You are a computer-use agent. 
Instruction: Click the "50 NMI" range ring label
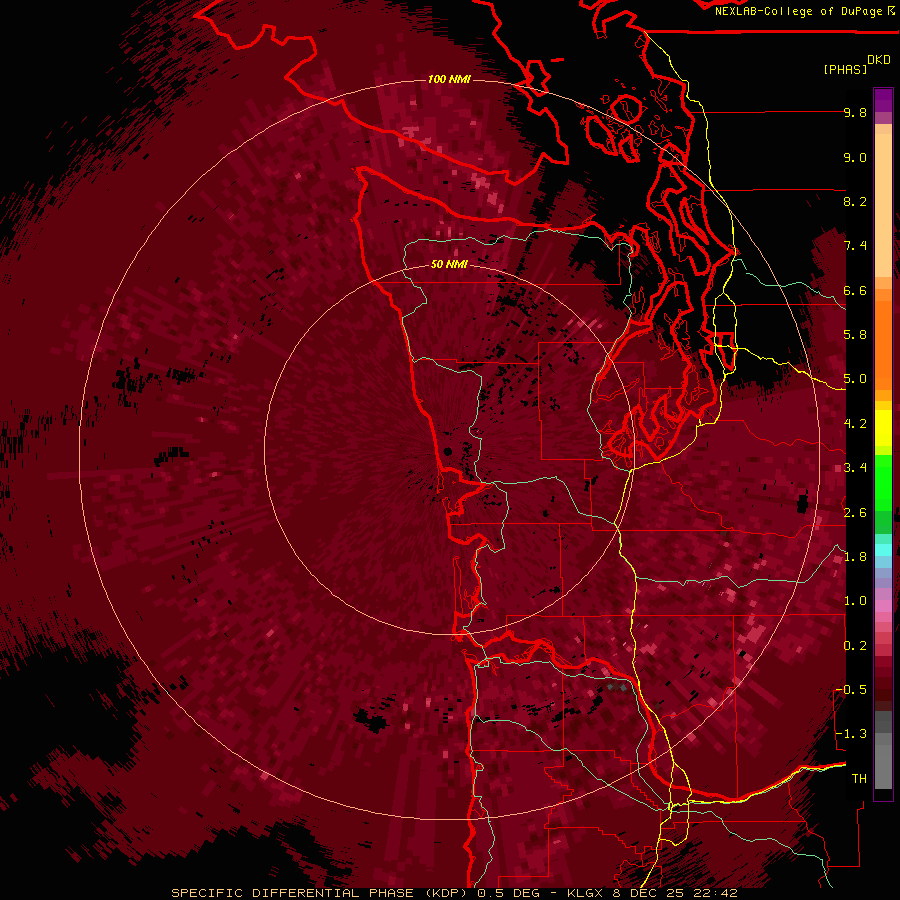449,265
